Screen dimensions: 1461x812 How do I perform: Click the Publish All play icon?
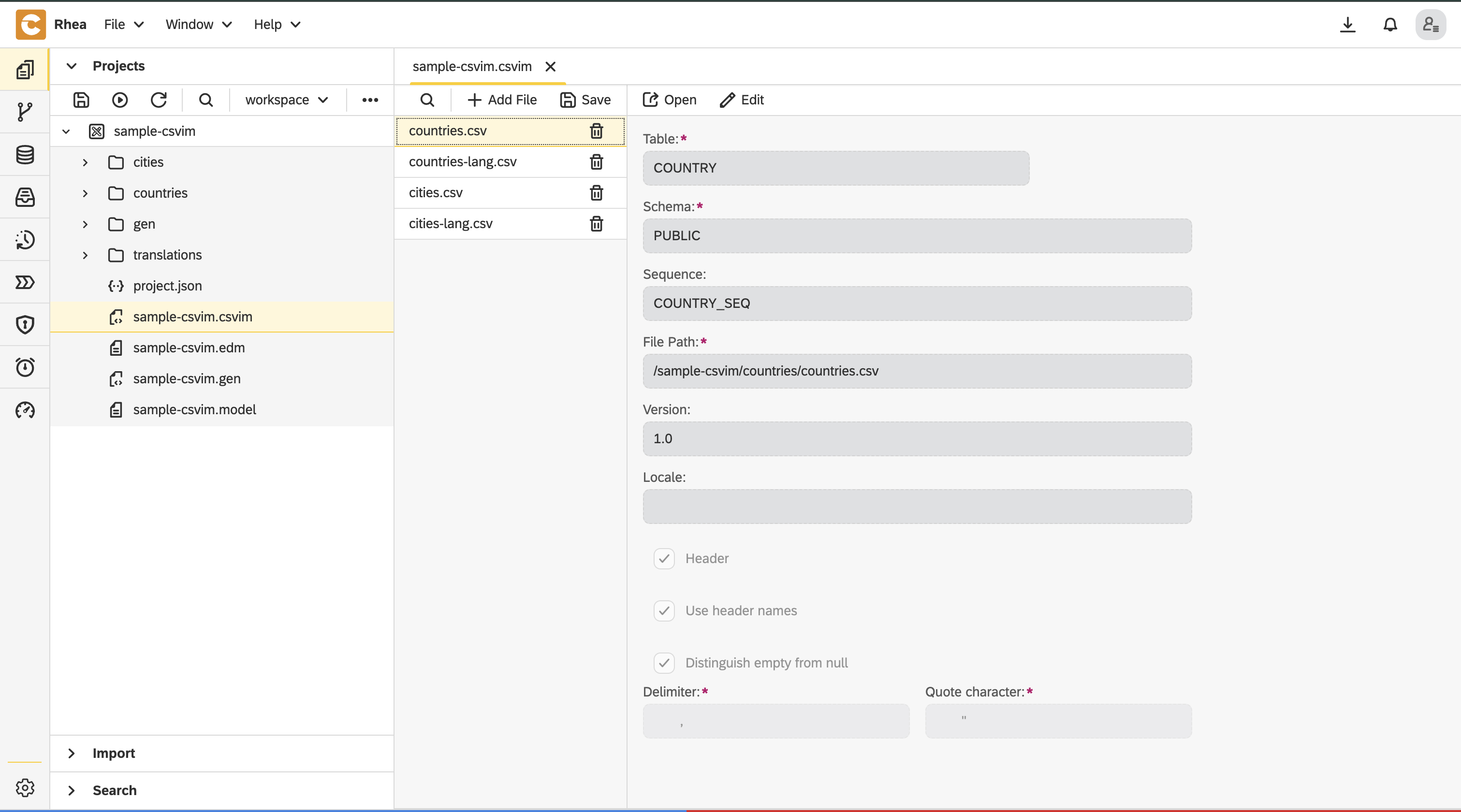tap(120, 100)
